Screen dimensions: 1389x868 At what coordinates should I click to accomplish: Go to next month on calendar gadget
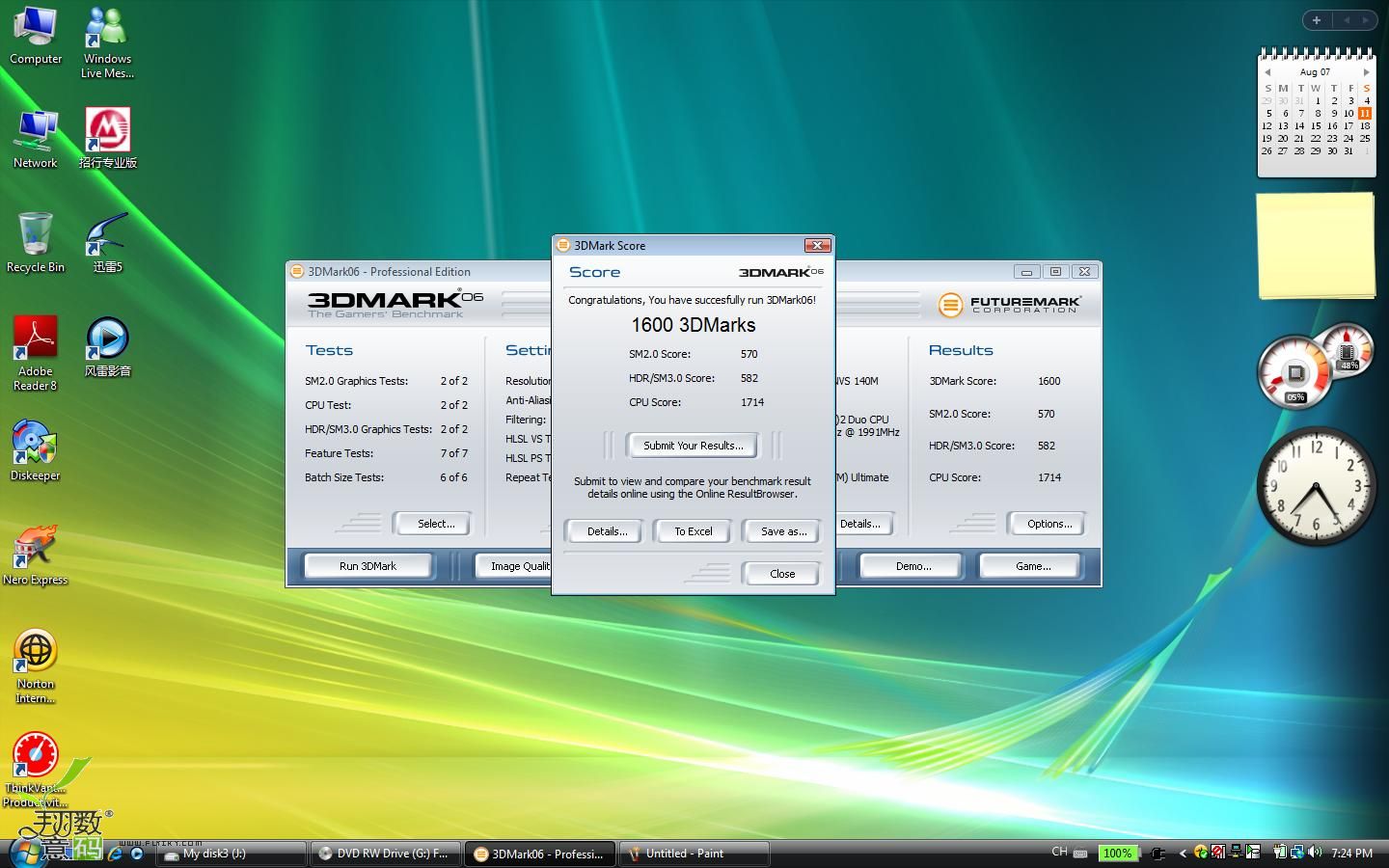tap(1366, 72)
